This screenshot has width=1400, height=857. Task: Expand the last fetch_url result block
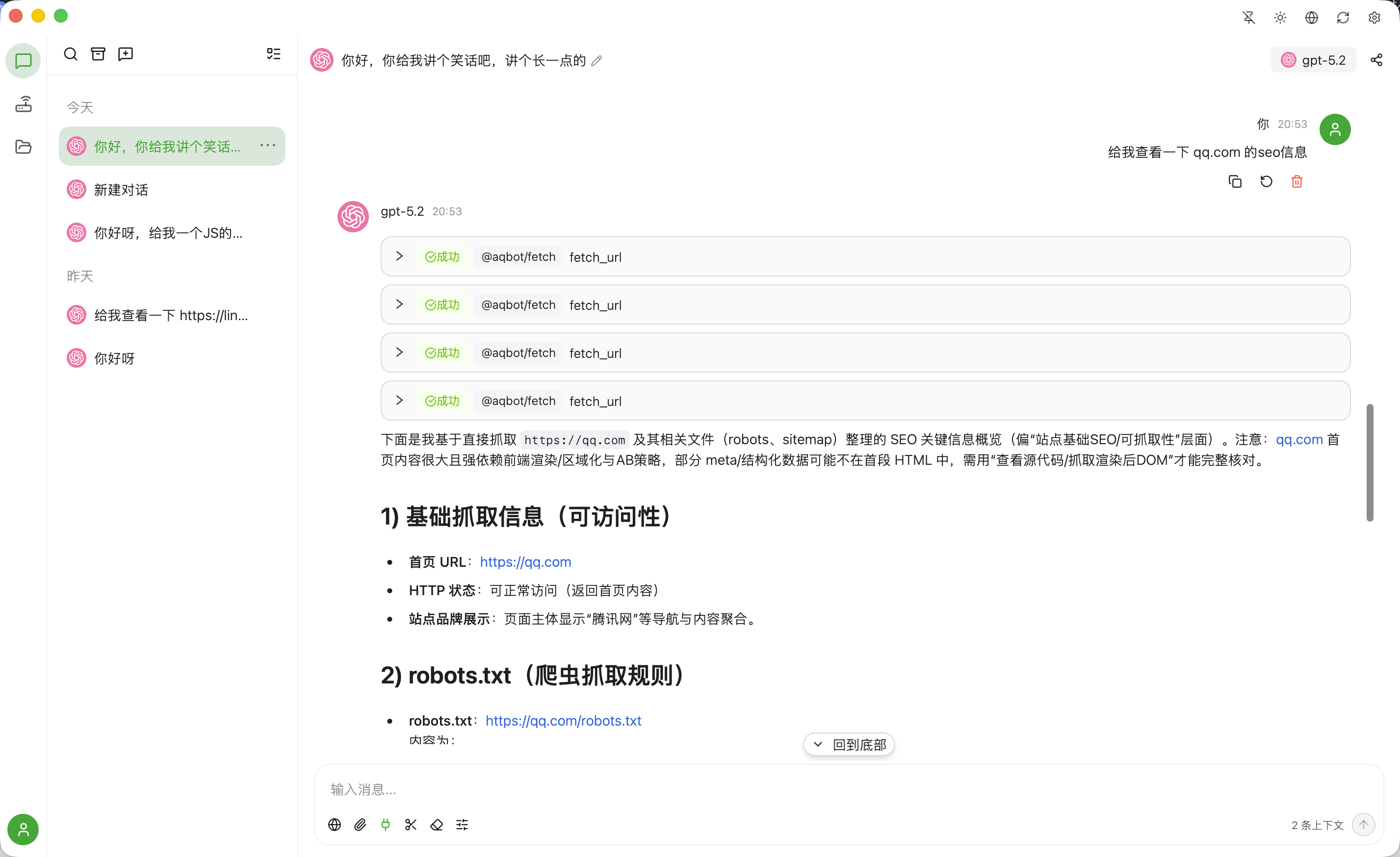tap(399, 401)
